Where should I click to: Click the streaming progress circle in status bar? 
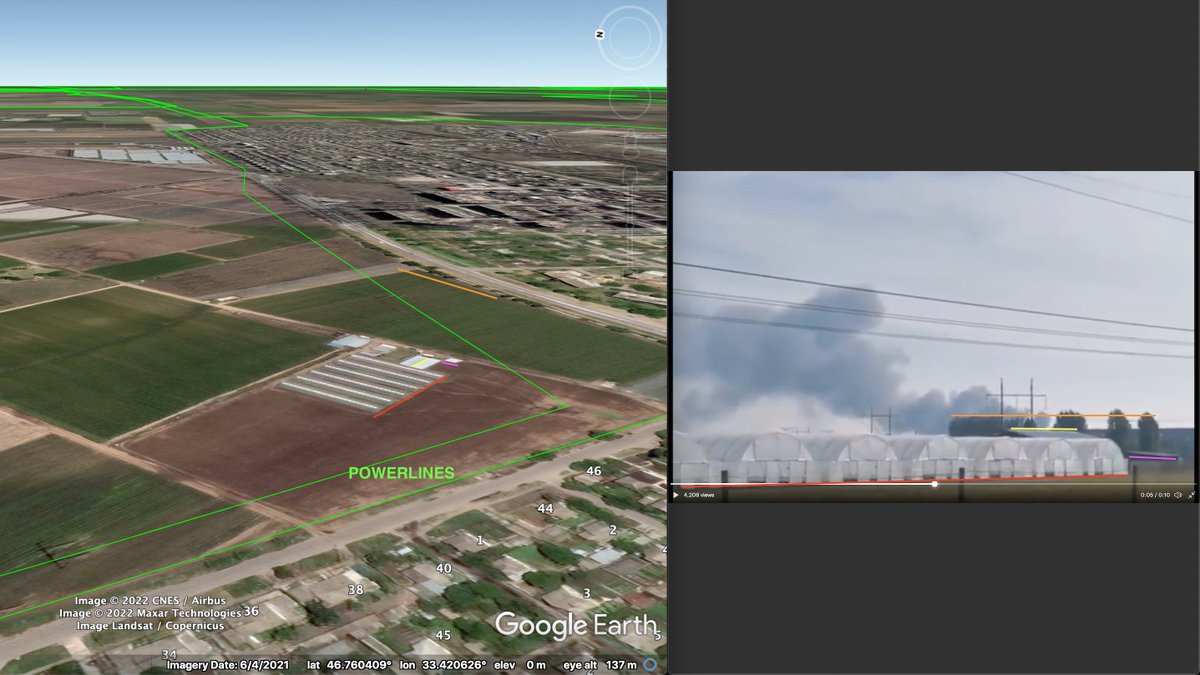650,664
